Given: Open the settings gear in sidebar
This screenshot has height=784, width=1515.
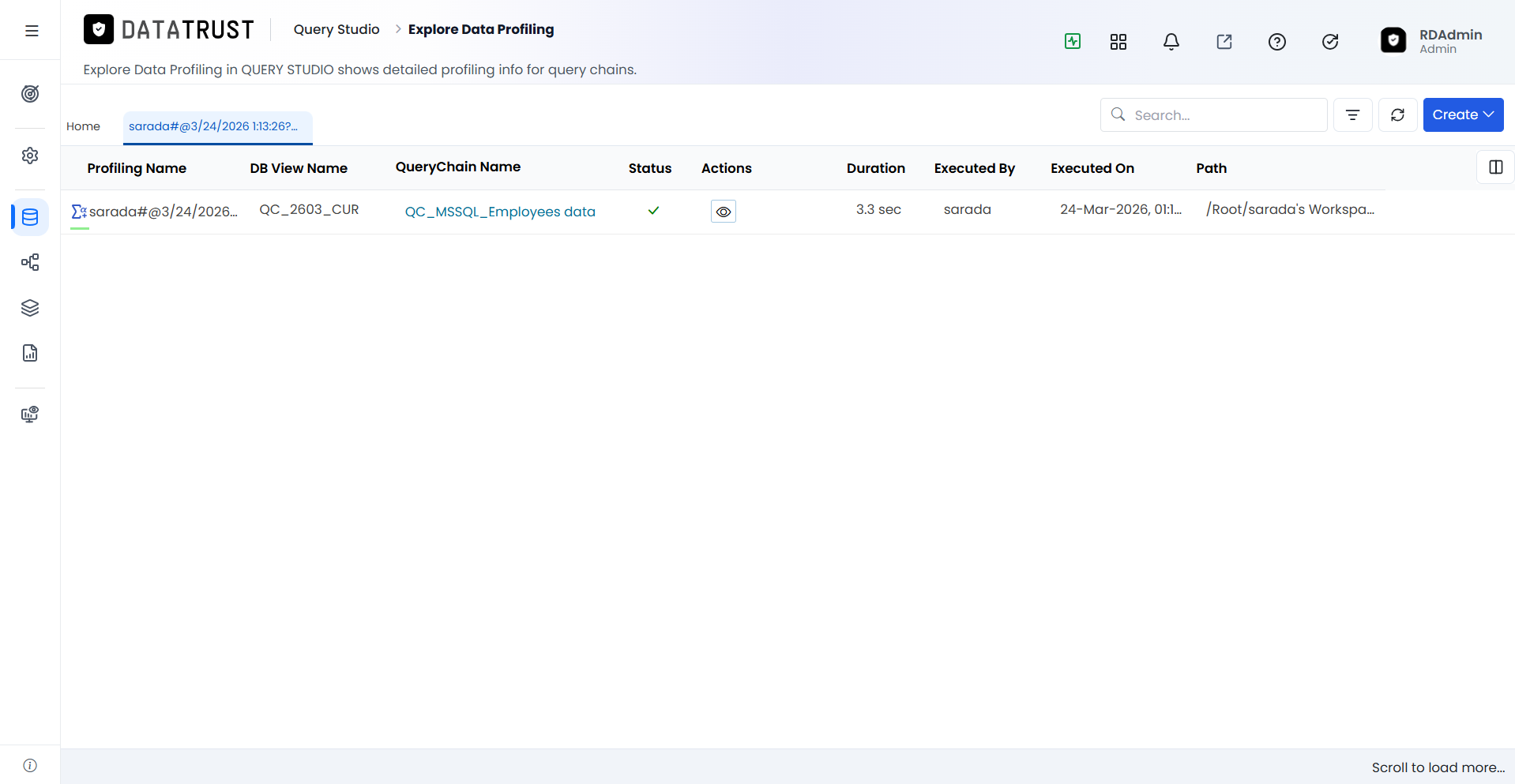Looking at the screenshot, I should pyautogui.click(x=30, y=156).
